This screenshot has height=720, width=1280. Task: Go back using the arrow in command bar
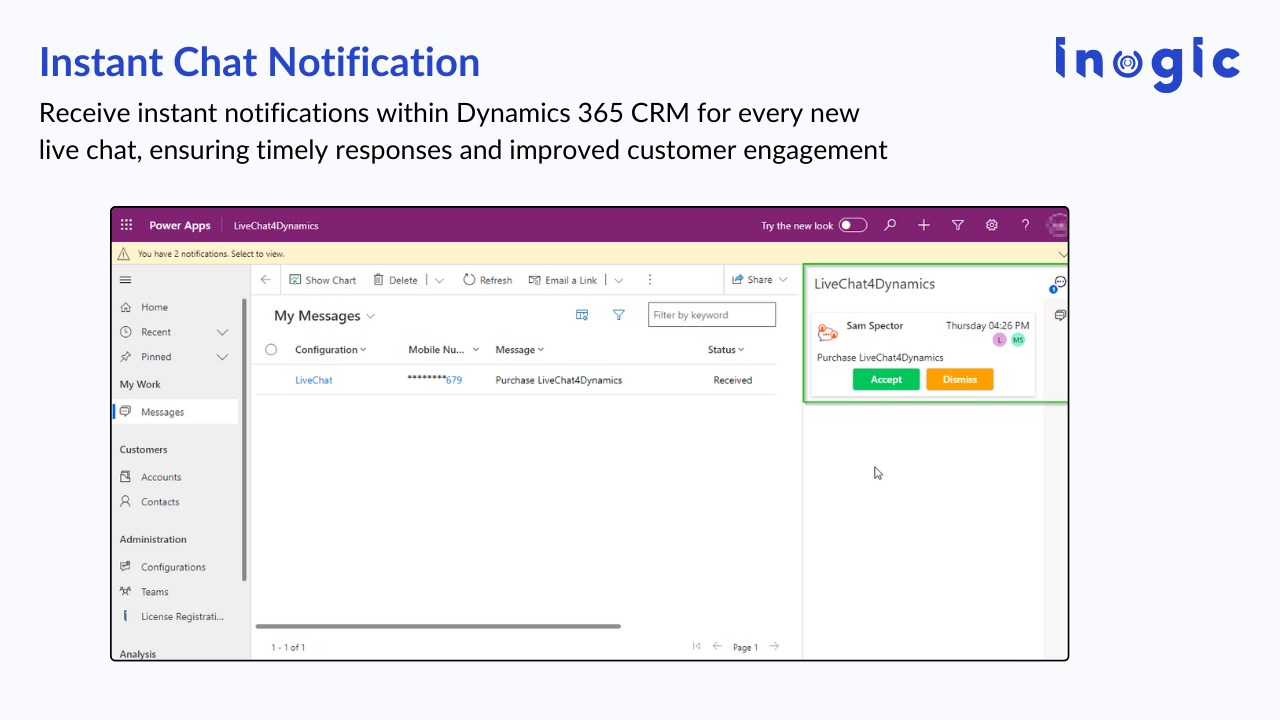click(x=265, y=280)
